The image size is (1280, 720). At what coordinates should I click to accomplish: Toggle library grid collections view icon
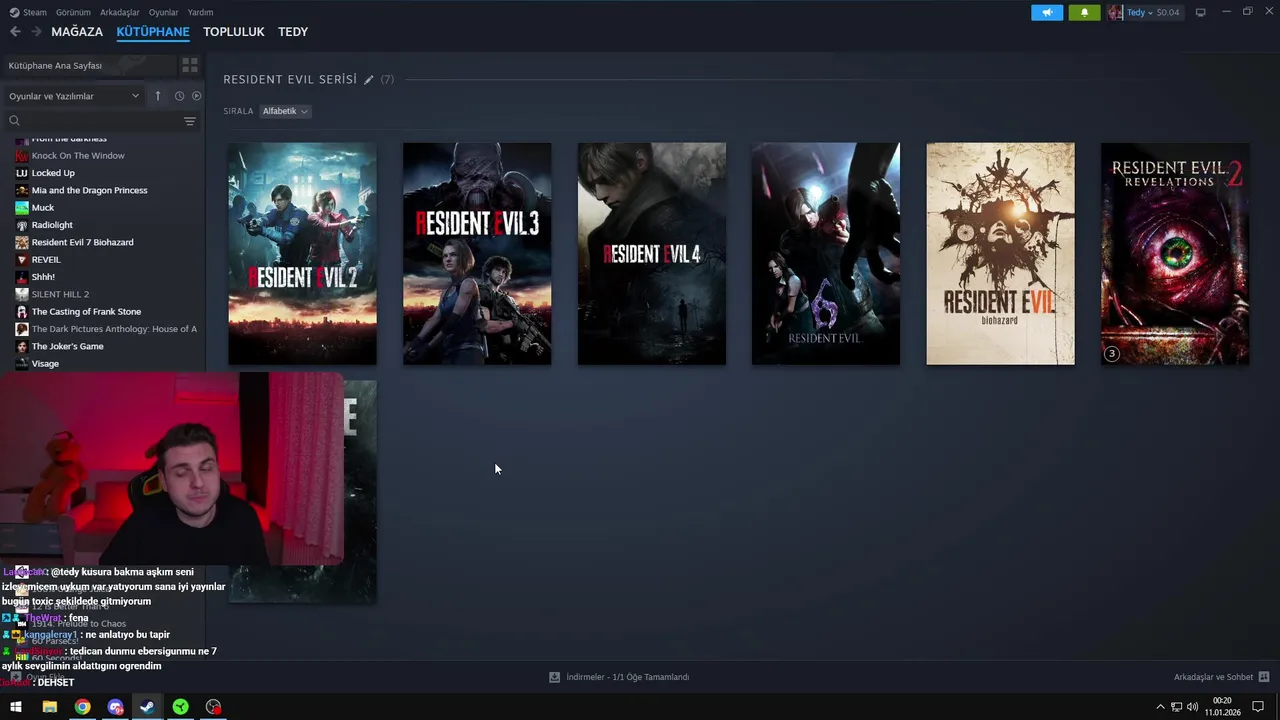point(189,65)
